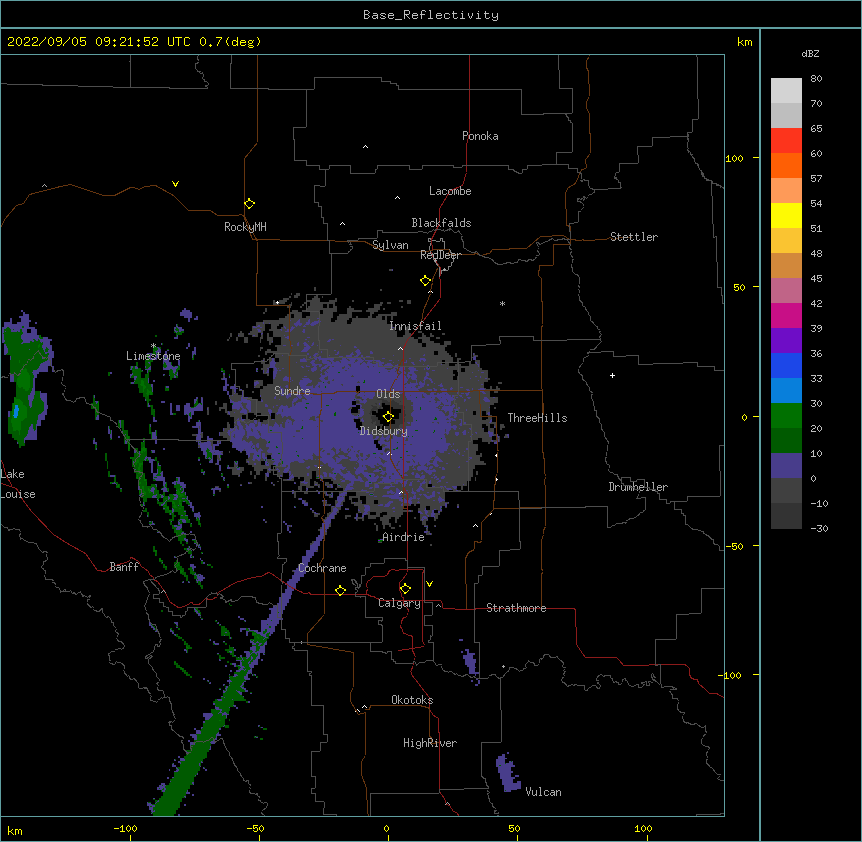The height and width of the screenshot is (842, 862).
Task: Click the Lake Louise label
Action: (18, 484)
